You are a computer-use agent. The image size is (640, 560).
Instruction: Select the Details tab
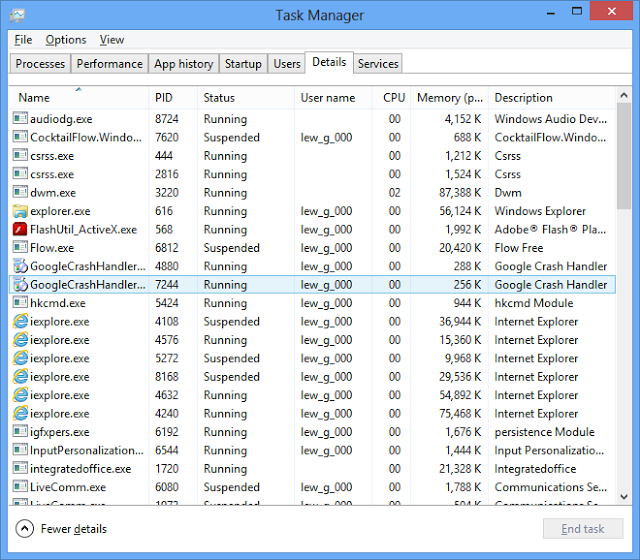(329, 62)
